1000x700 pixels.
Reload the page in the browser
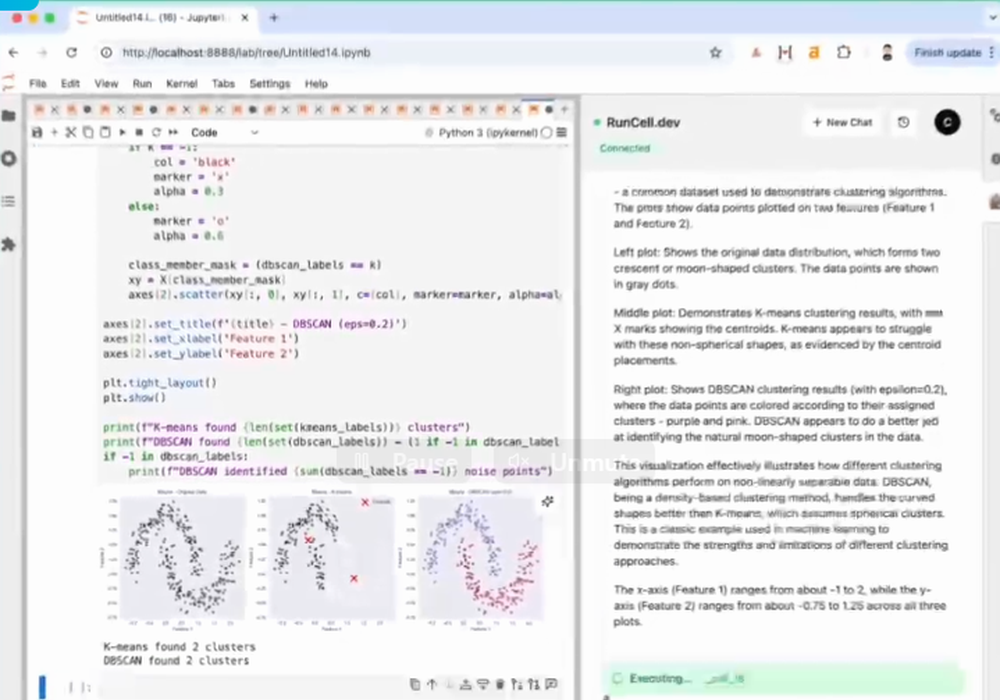pos(71,53)
